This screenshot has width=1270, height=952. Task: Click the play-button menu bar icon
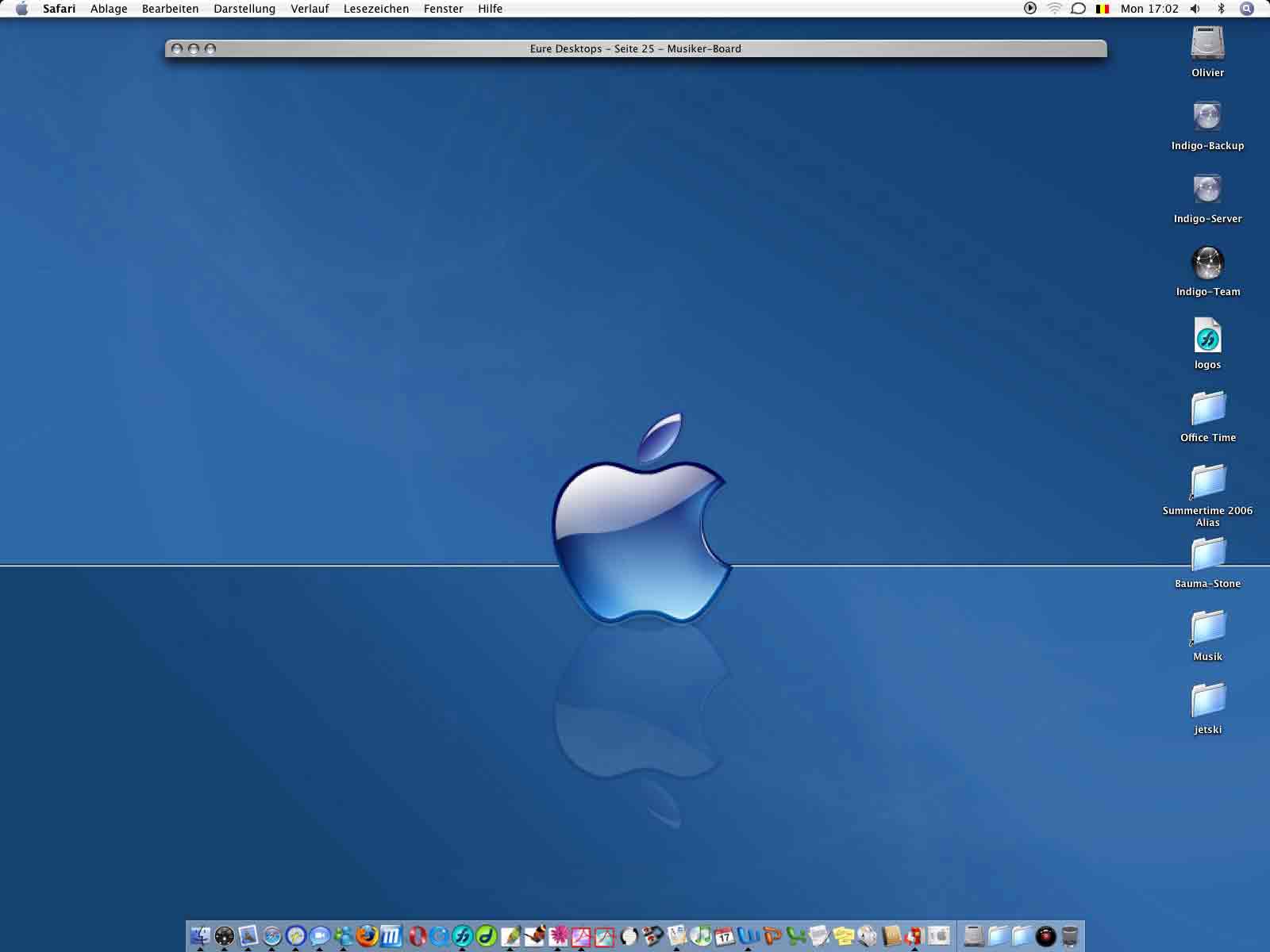click(x=1030, y=9)
